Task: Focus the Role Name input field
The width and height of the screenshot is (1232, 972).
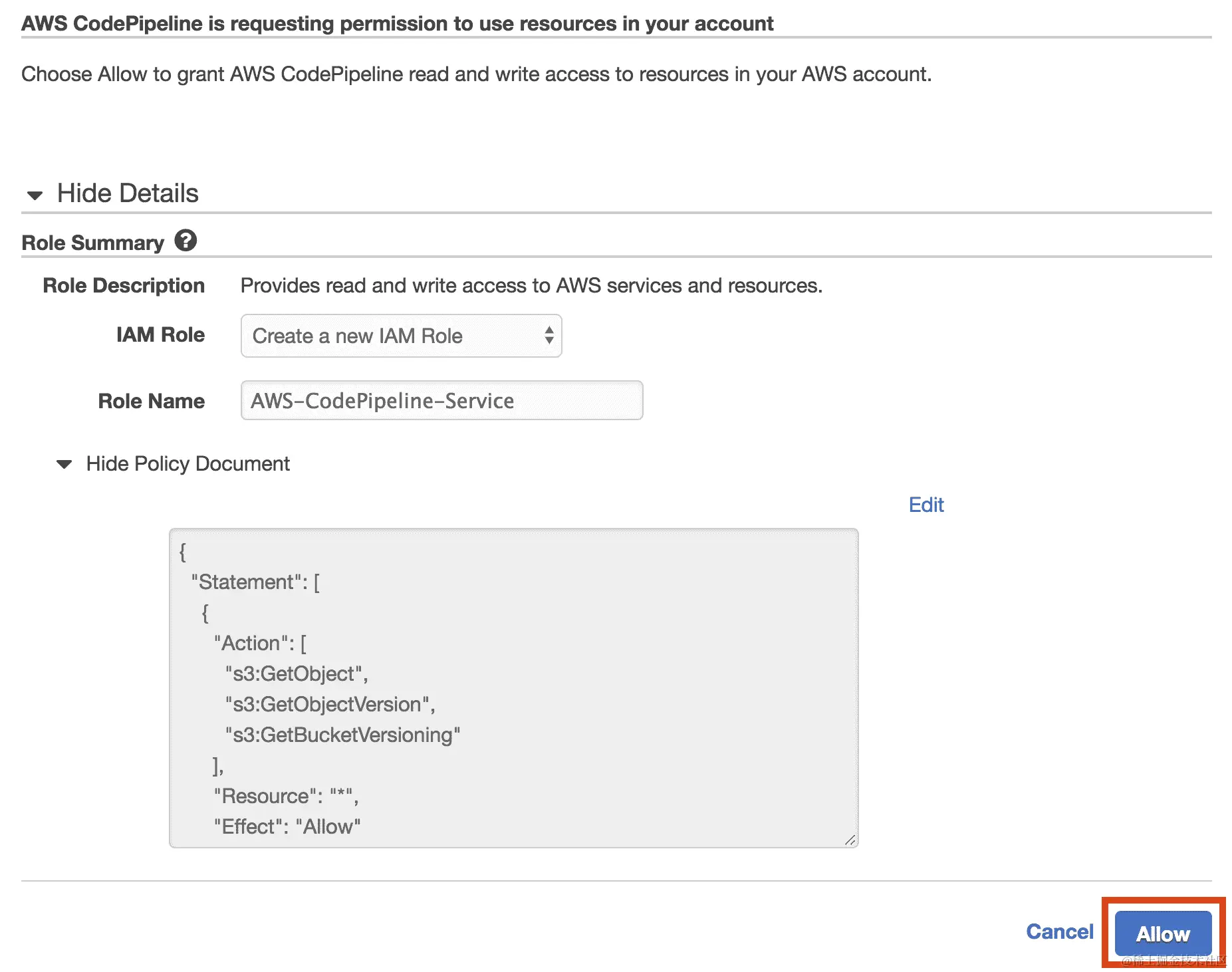Action: [x=441, y=401]
